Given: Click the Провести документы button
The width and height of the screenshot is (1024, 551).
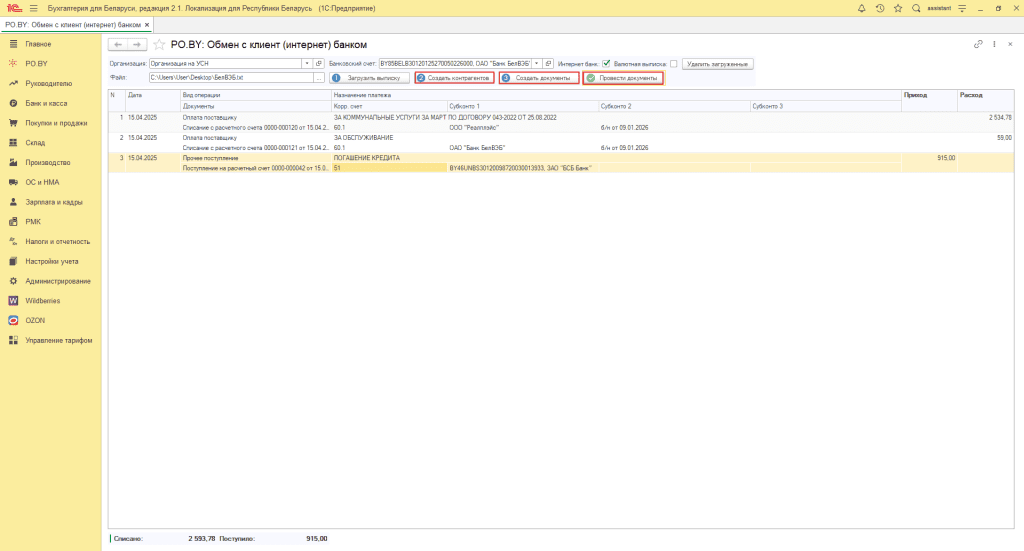Looking at the screenshot, I should pos(622,78).
